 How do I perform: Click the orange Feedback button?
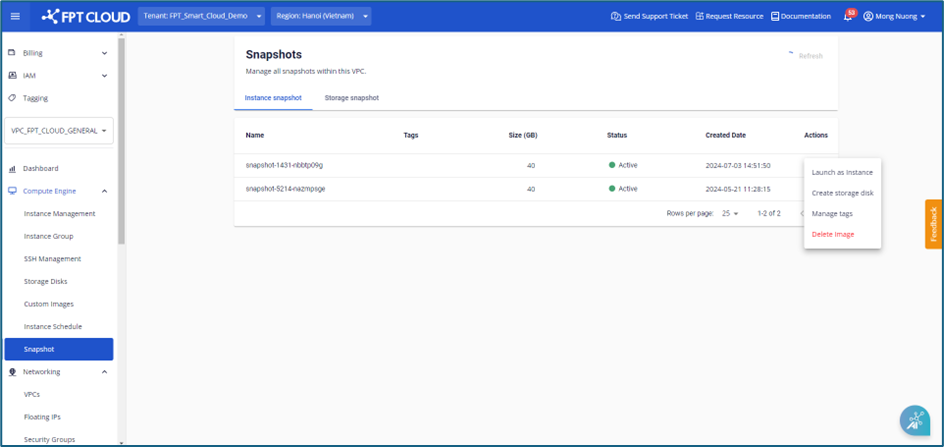(933, 224)
